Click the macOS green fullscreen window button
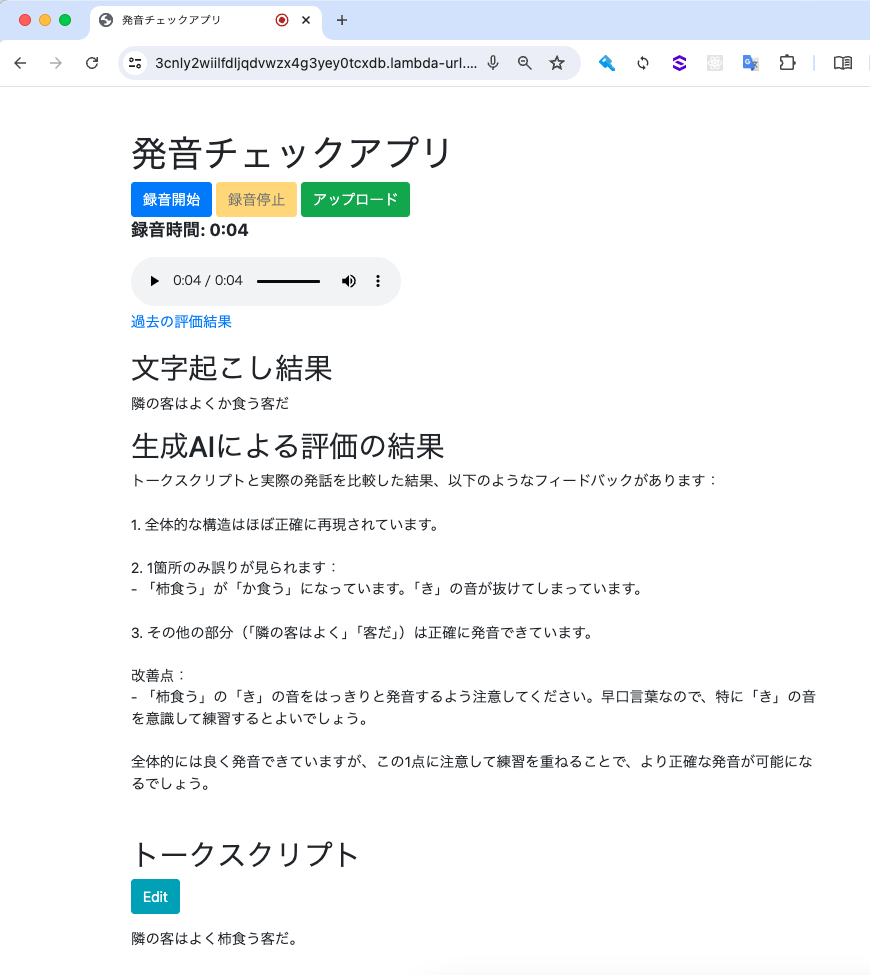870x975 pixels. (x=65, y=20)
